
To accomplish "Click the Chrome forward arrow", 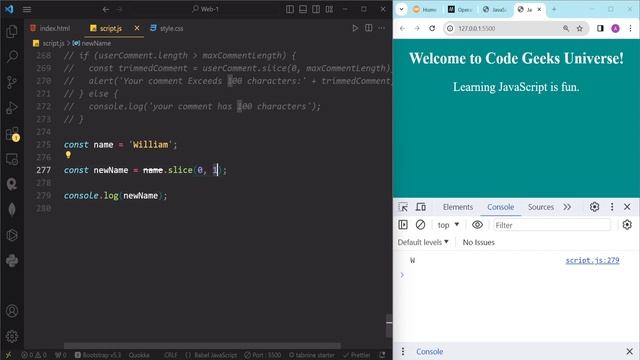I will [417, 28].
